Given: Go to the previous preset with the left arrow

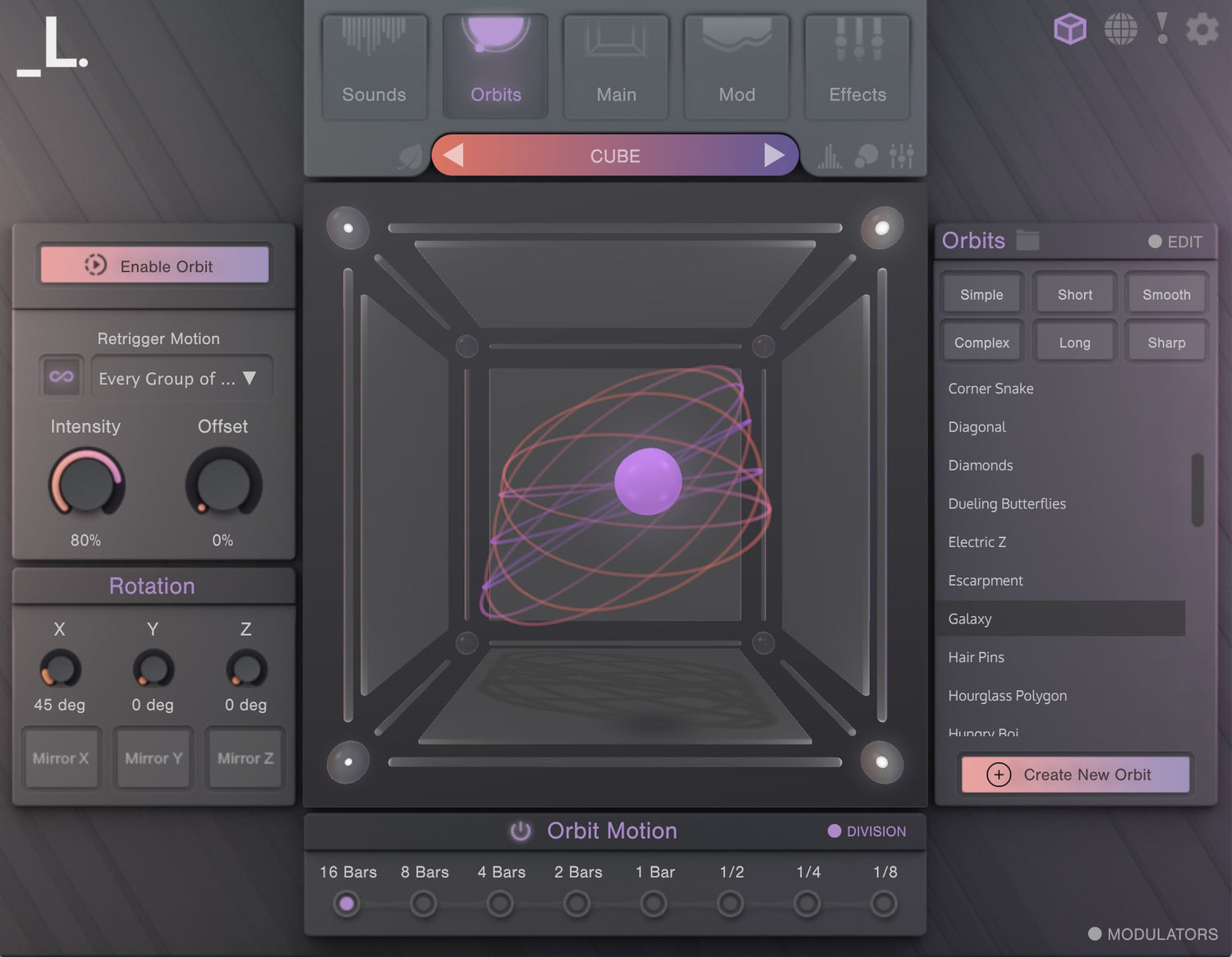Looking at the screenshot, I should (453, 155).
